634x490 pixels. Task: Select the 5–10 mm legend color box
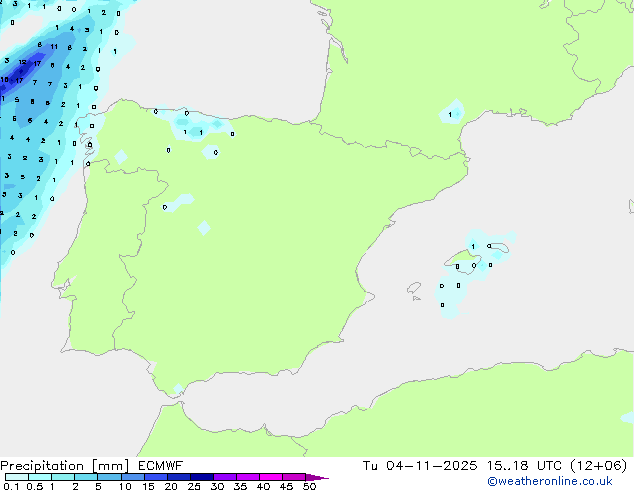pos(110,477)
